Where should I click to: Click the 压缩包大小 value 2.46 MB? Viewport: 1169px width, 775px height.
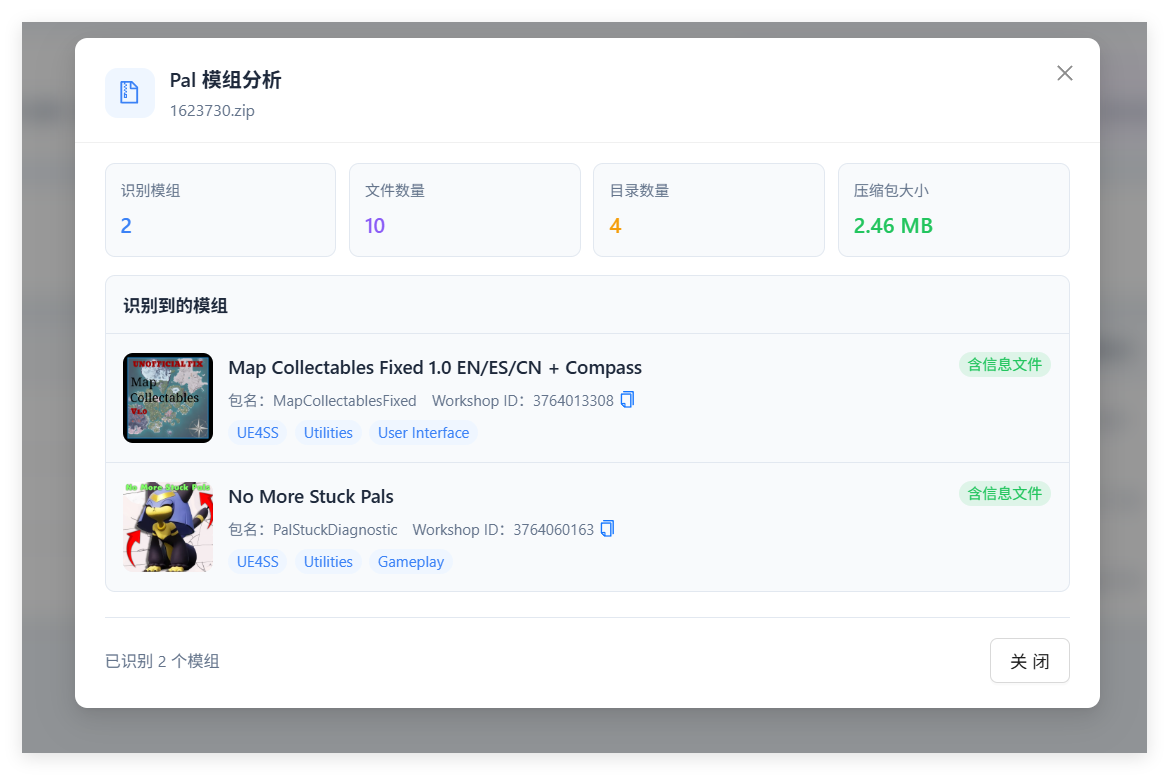click(893, 226)
